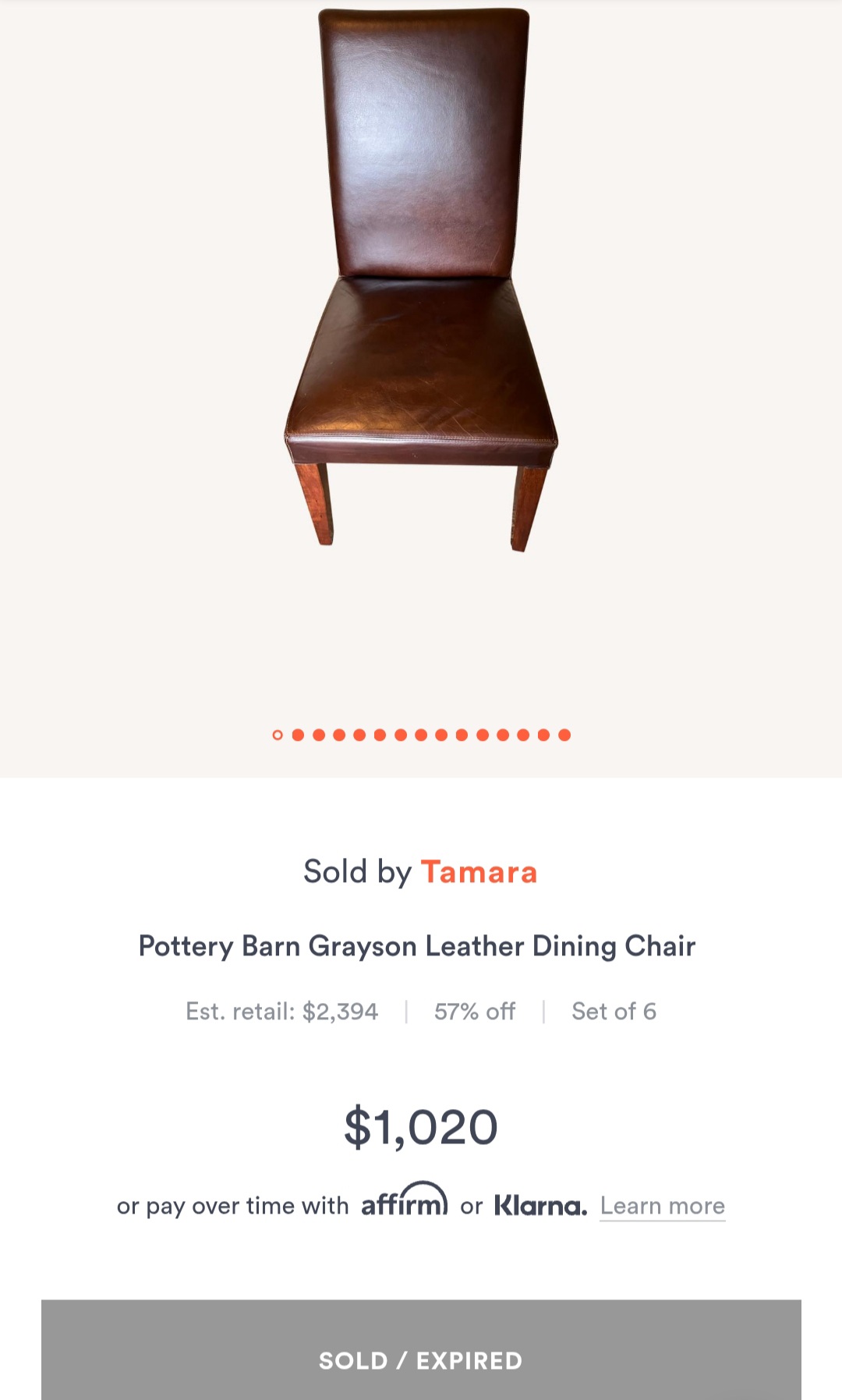Go to the ninth carousel dot
Screen dimensions: 842x1400
click(441, 735)
